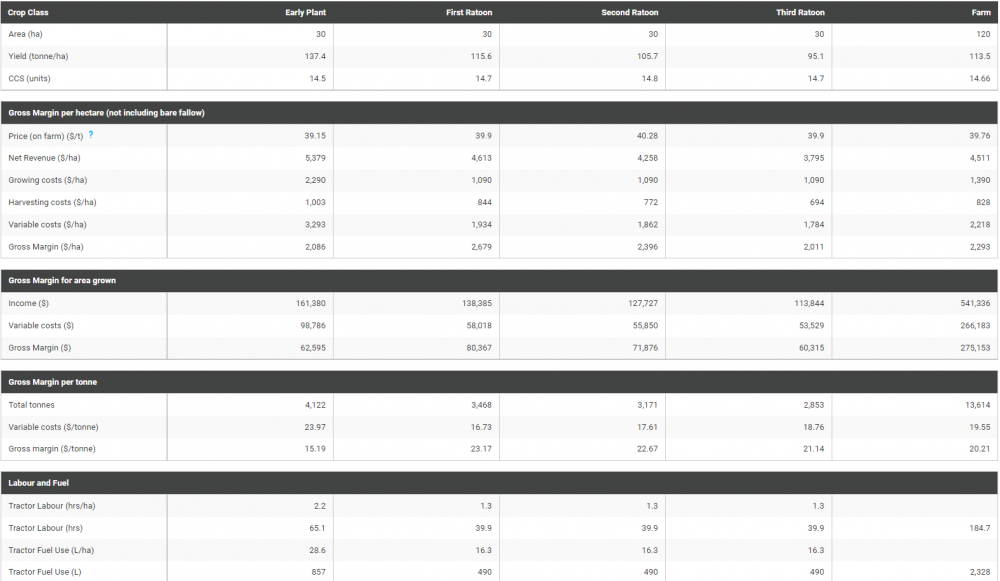Click the CCS (units) row label

29,78
